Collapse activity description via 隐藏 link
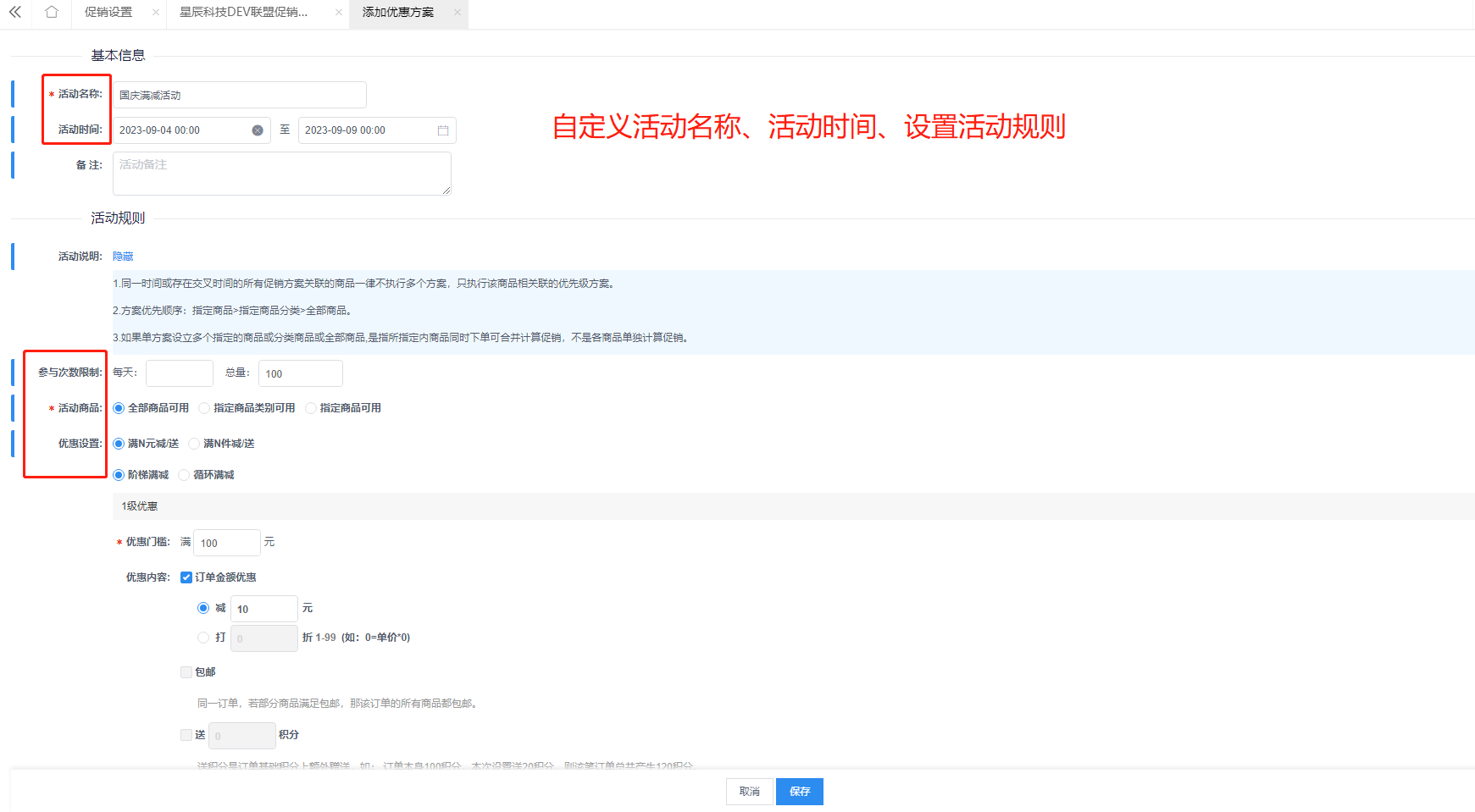Image resolution: width=1475 pixels, height=812 pixels. click(123, 257)
